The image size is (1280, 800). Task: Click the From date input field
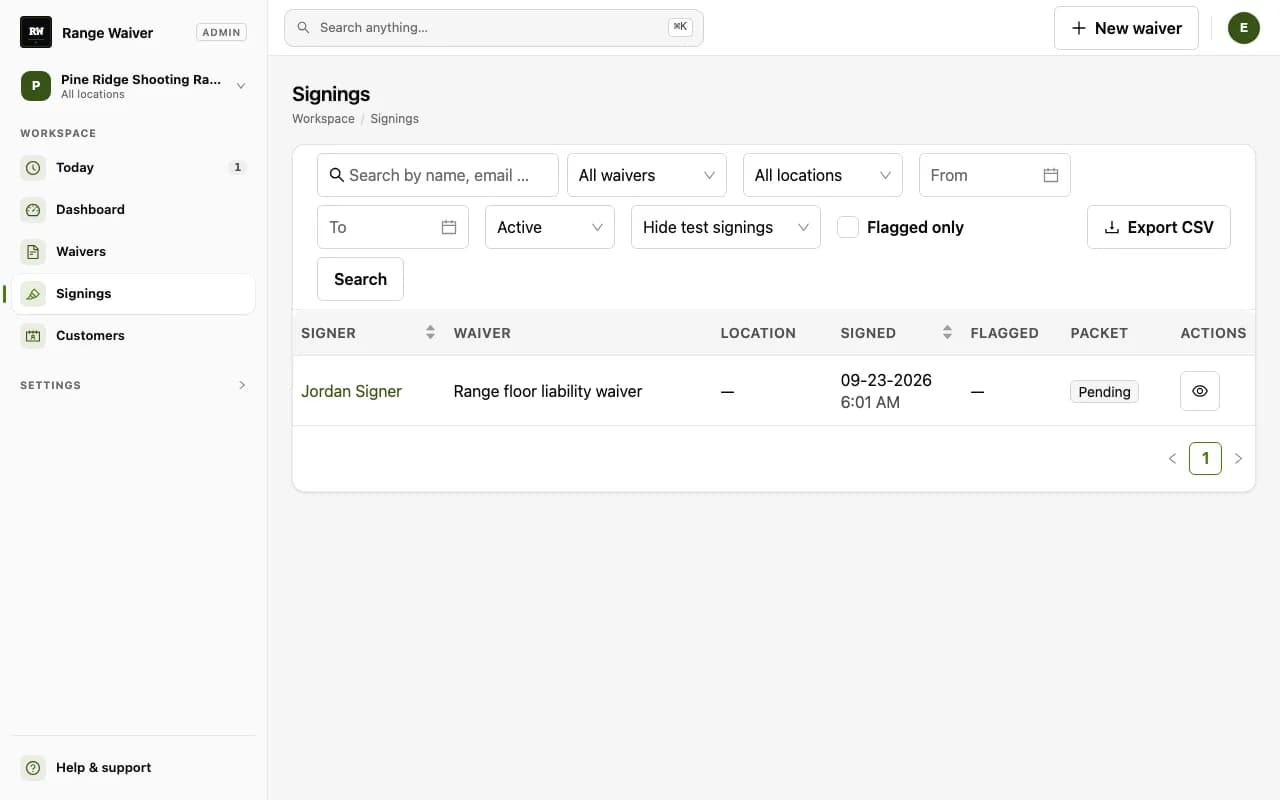coord(995,175)
